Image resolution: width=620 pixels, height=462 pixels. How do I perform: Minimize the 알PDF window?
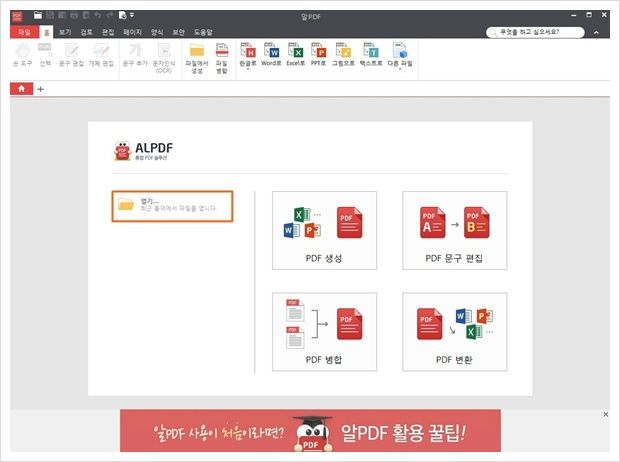(574, 15)
